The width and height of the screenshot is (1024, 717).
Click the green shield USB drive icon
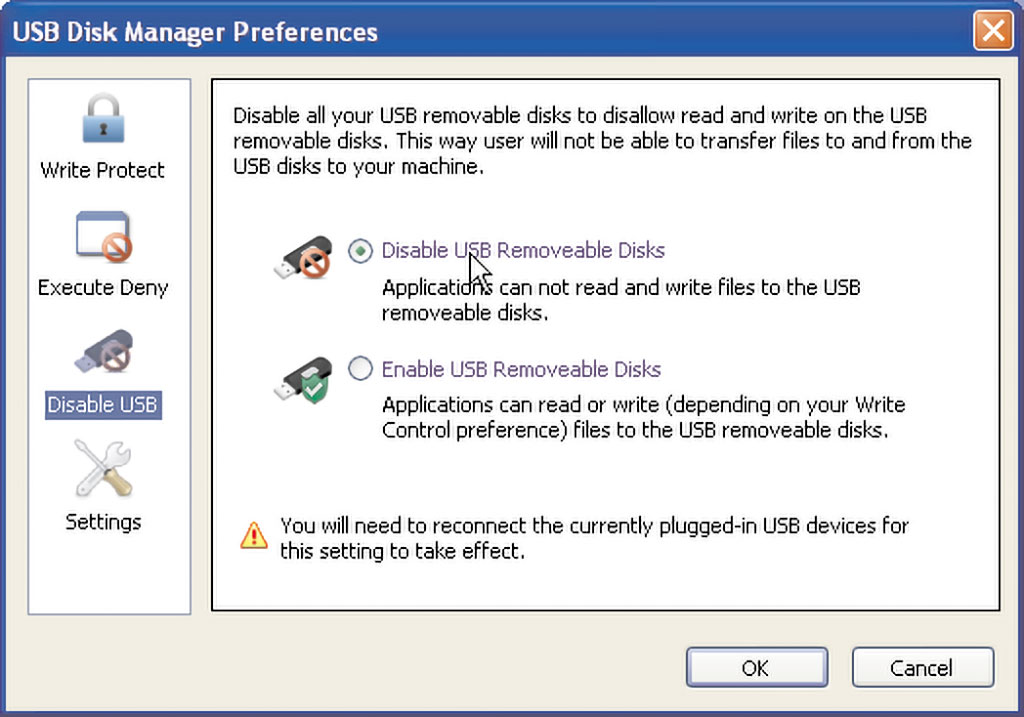(x=302, y=379)
